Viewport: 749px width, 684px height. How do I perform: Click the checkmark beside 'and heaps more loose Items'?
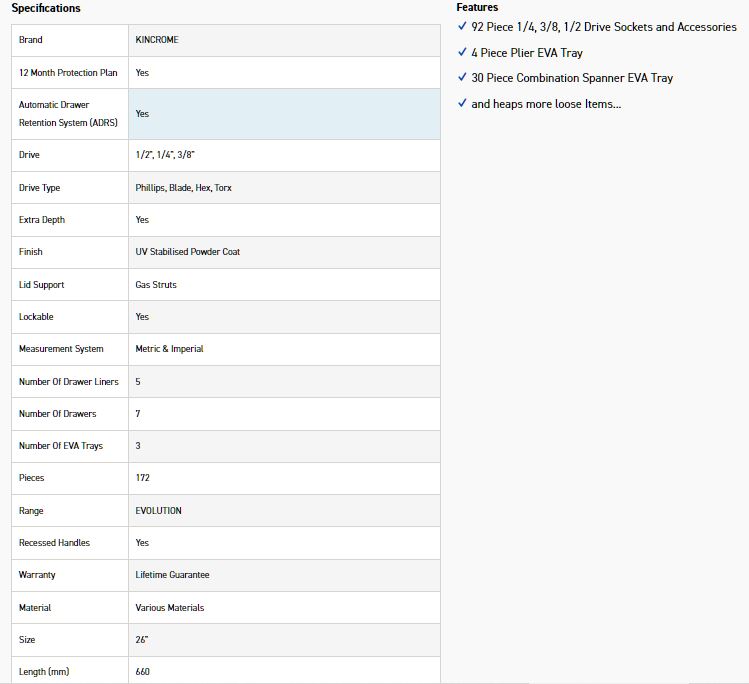[461, 103]
